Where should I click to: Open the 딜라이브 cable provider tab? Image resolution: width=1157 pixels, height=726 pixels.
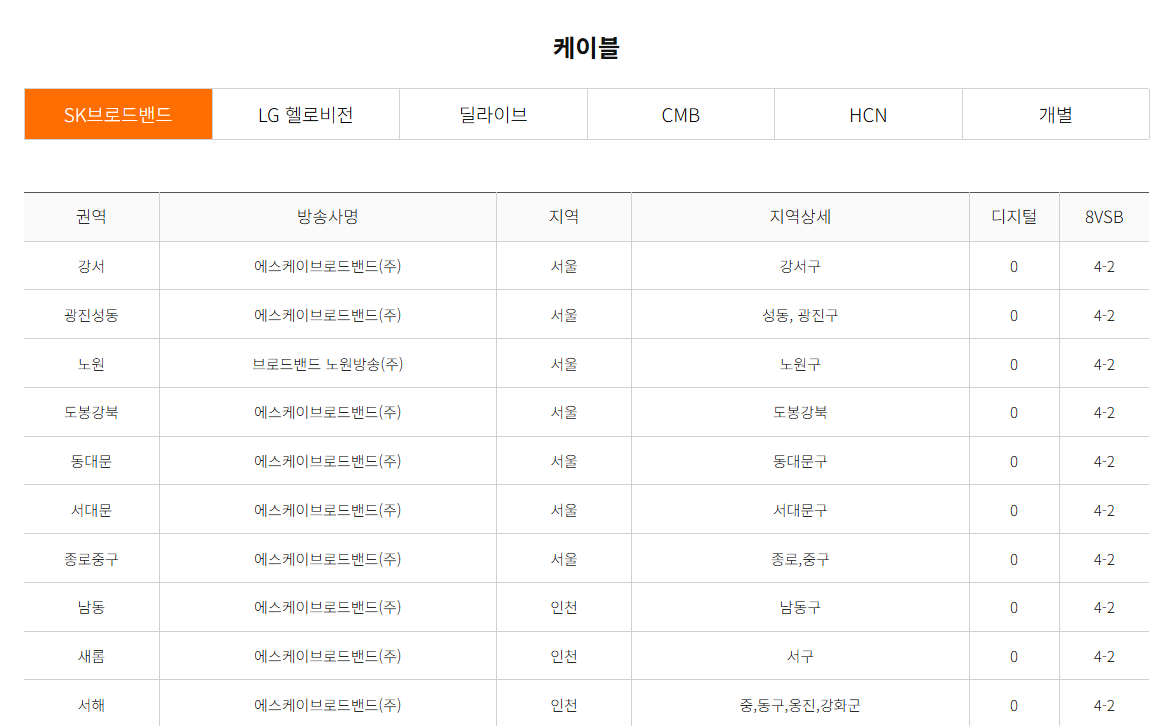click(493, 114)
